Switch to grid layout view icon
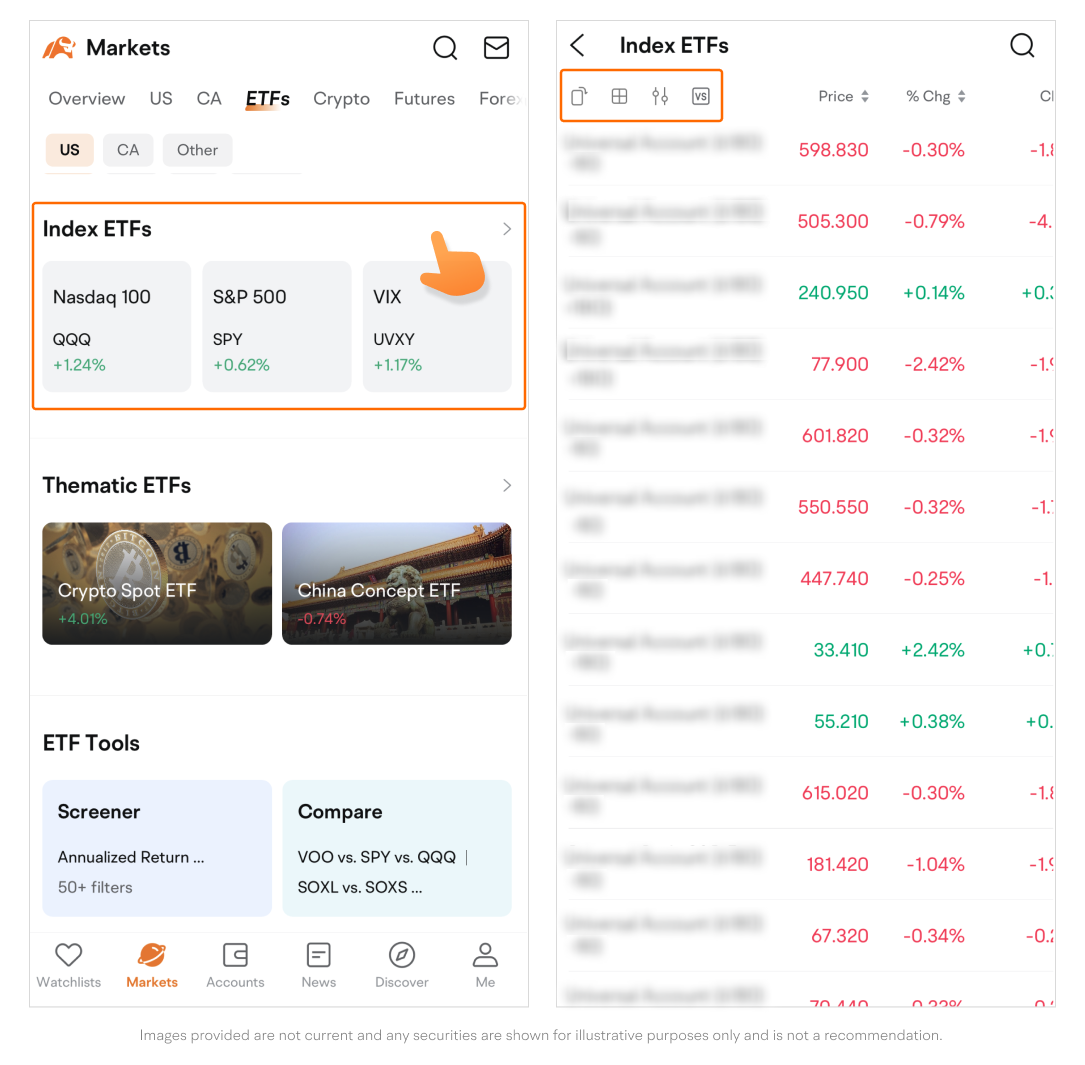Image resolution: width=1085 pixels, height=1065 pixels. (620, 96)
